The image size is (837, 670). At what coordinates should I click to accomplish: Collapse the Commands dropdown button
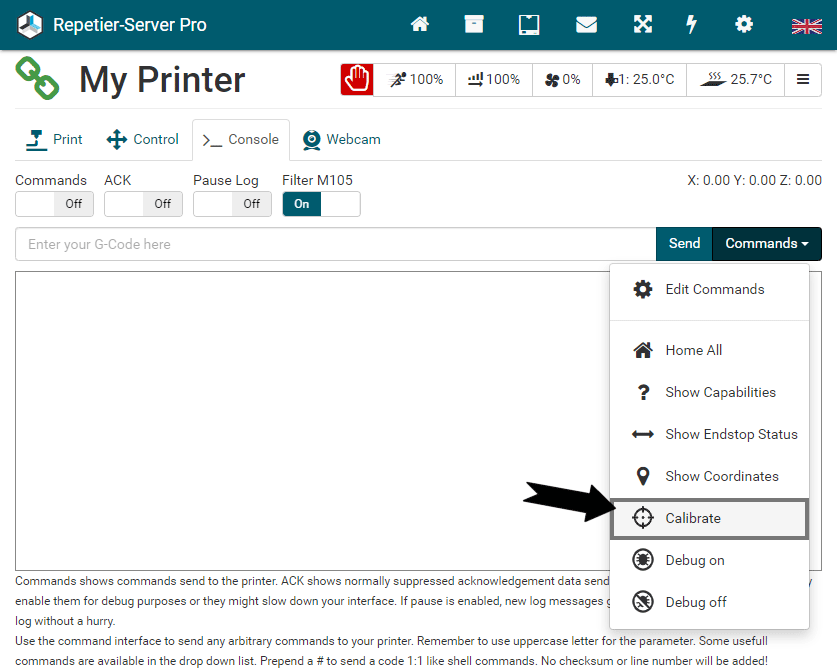click(767, 244)
